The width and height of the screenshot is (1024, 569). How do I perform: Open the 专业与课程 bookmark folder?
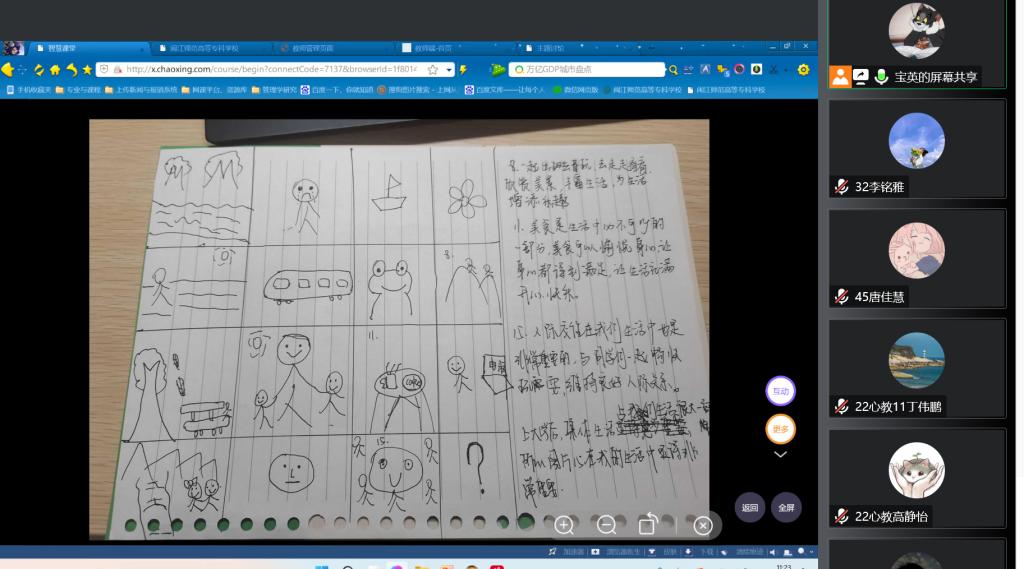78,89
